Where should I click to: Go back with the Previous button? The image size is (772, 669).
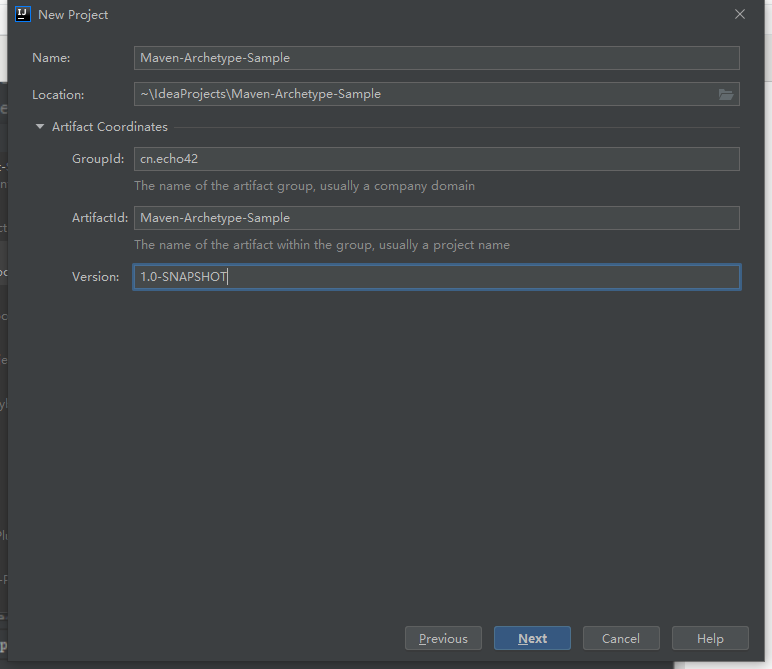point(443,638)
